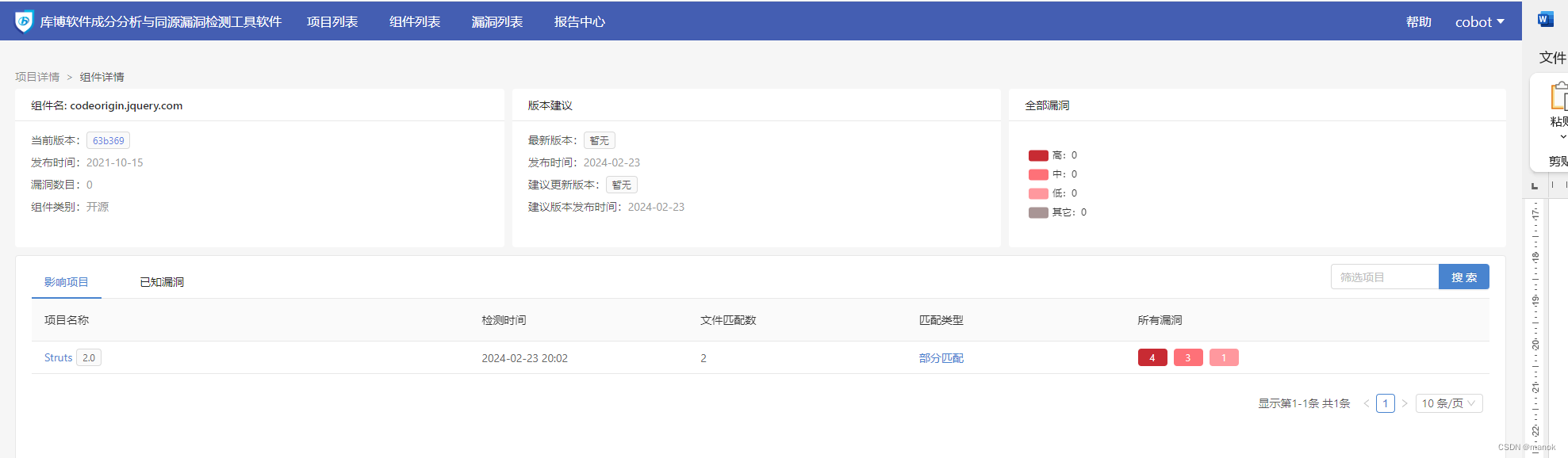Go to next page arrow
Image resolution: width=1568 pixels, height=458 pixels.
1405,403
